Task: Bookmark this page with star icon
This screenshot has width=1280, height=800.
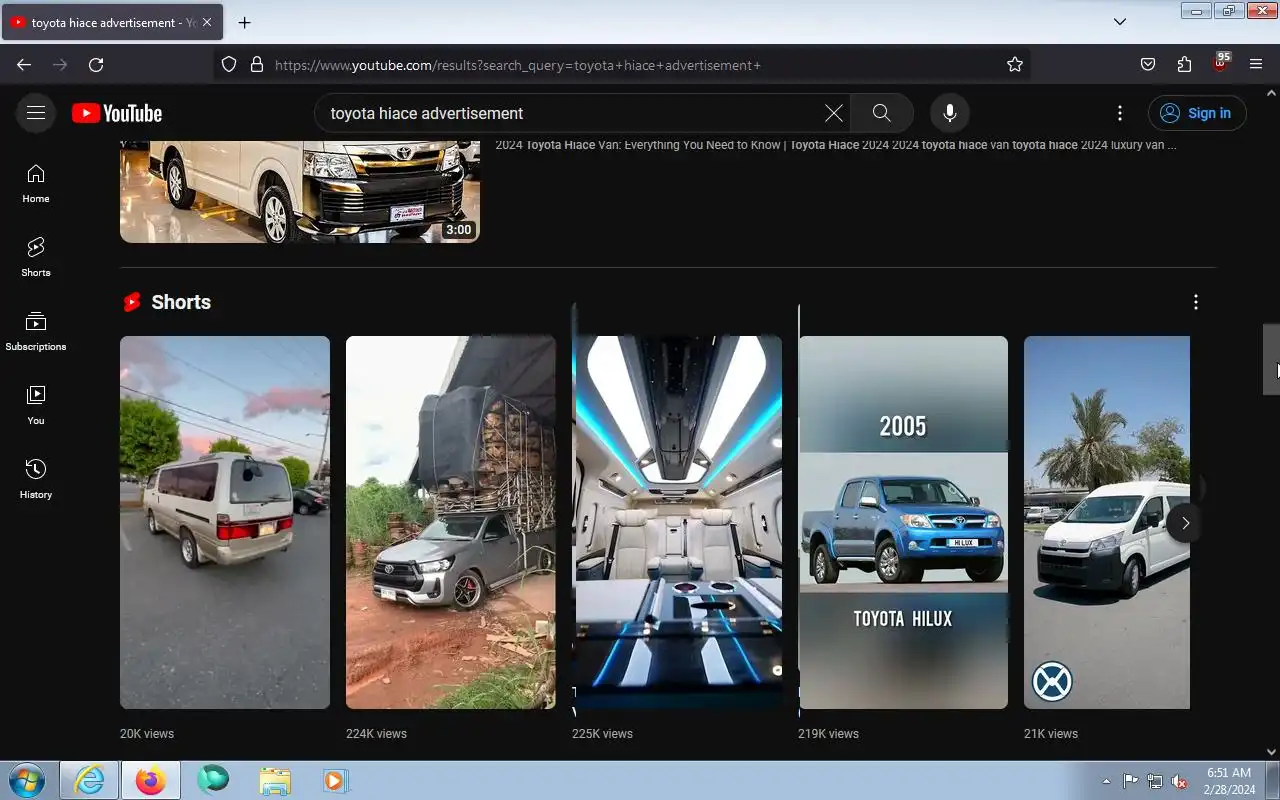Action: coord(1015,65)
